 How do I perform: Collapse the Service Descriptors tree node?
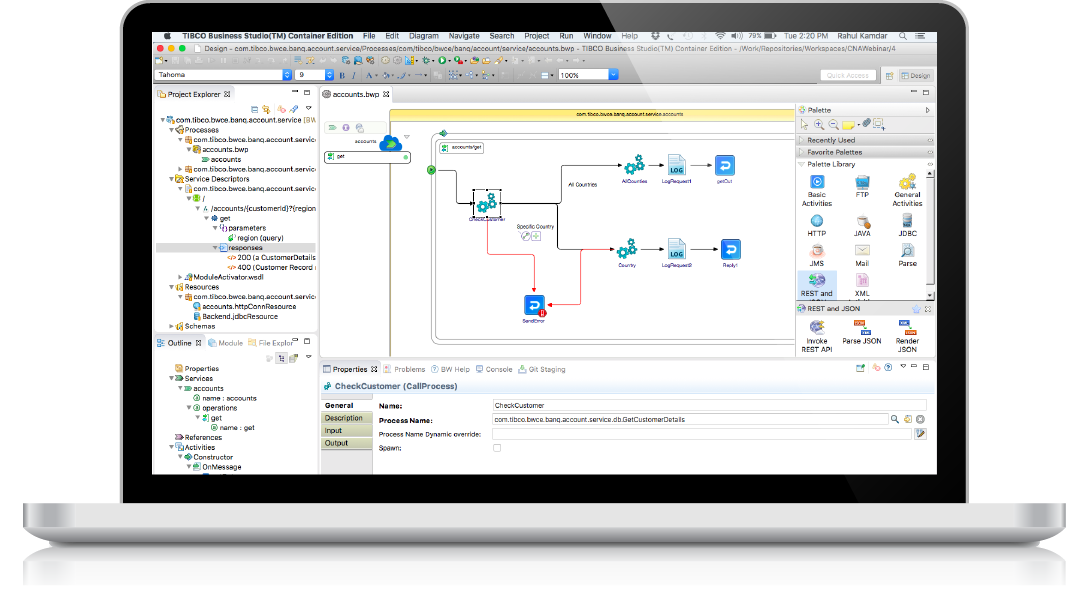tap(172, 178)
